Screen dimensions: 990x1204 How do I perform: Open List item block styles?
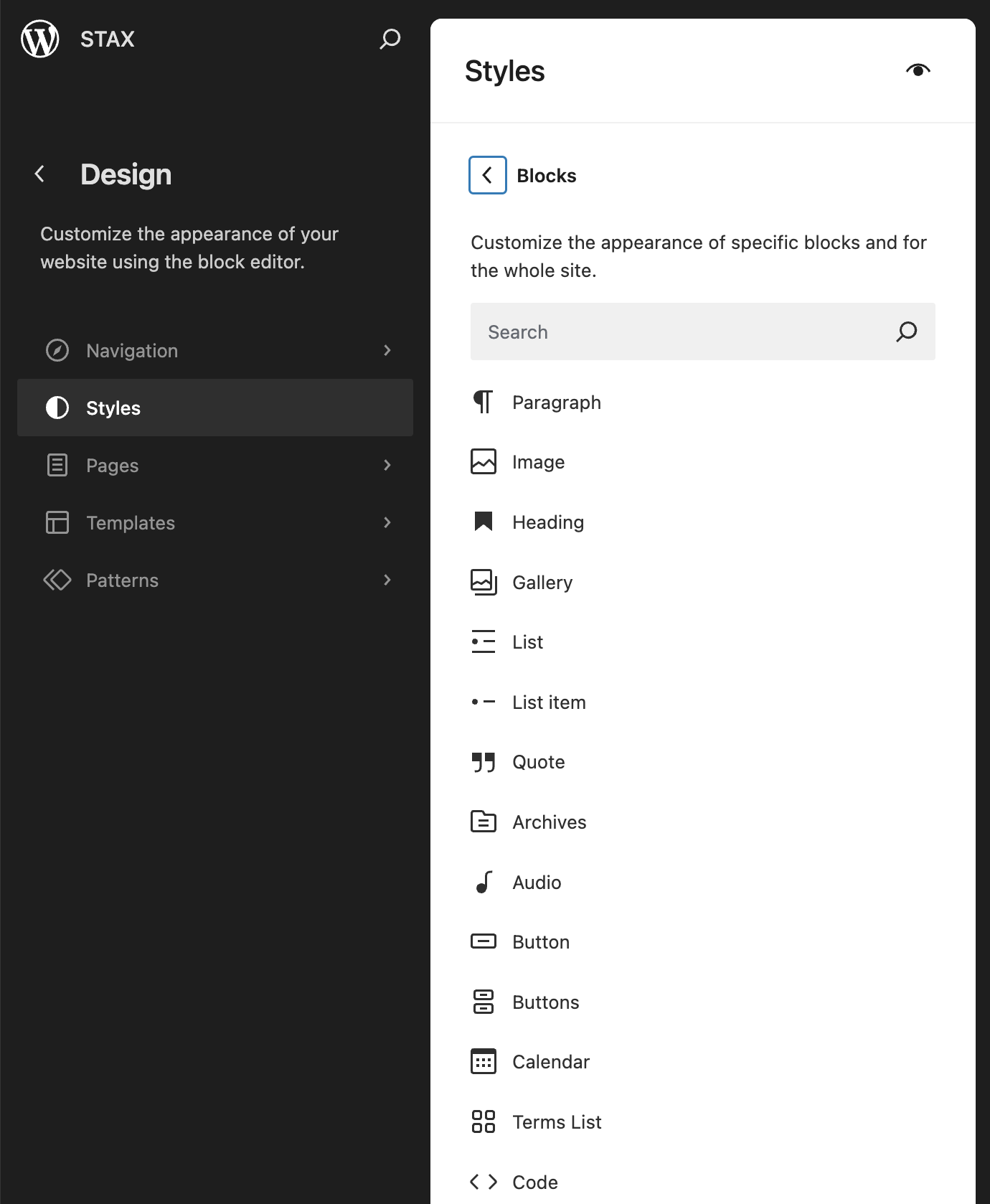[703, 702]
